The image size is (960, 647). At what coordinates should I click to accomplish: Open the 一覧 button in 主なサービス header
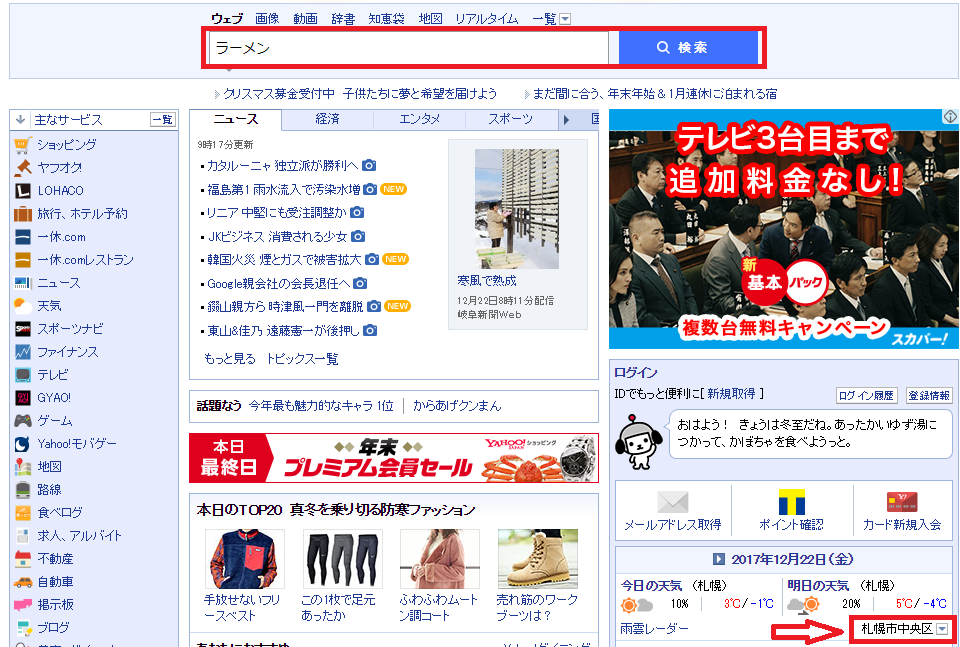(x=162, y=119)
